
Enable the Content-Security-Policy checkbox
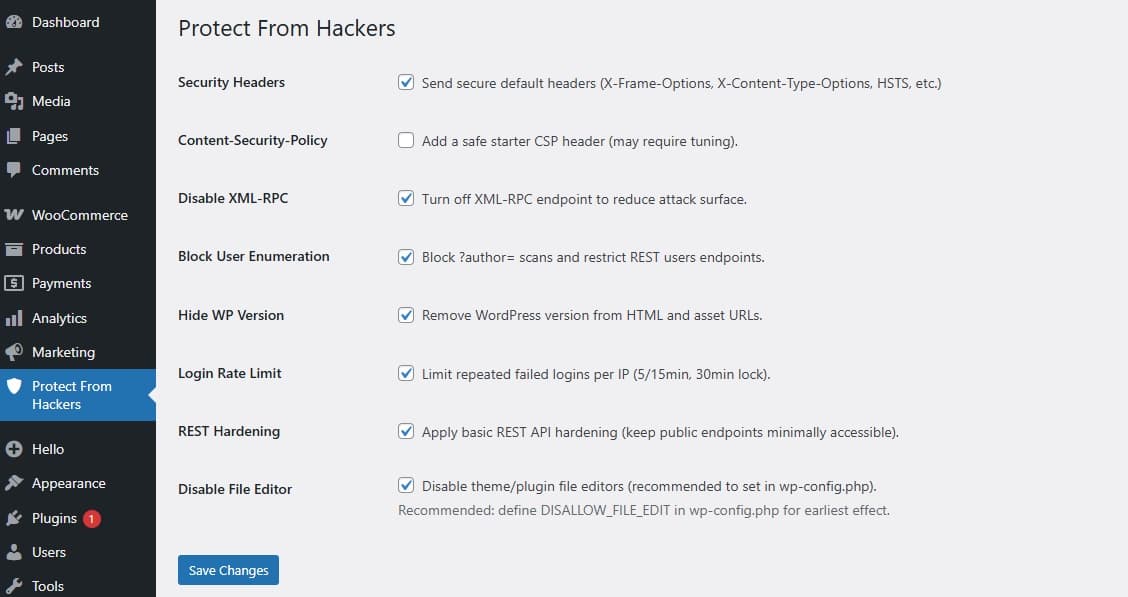pos(406,141)
